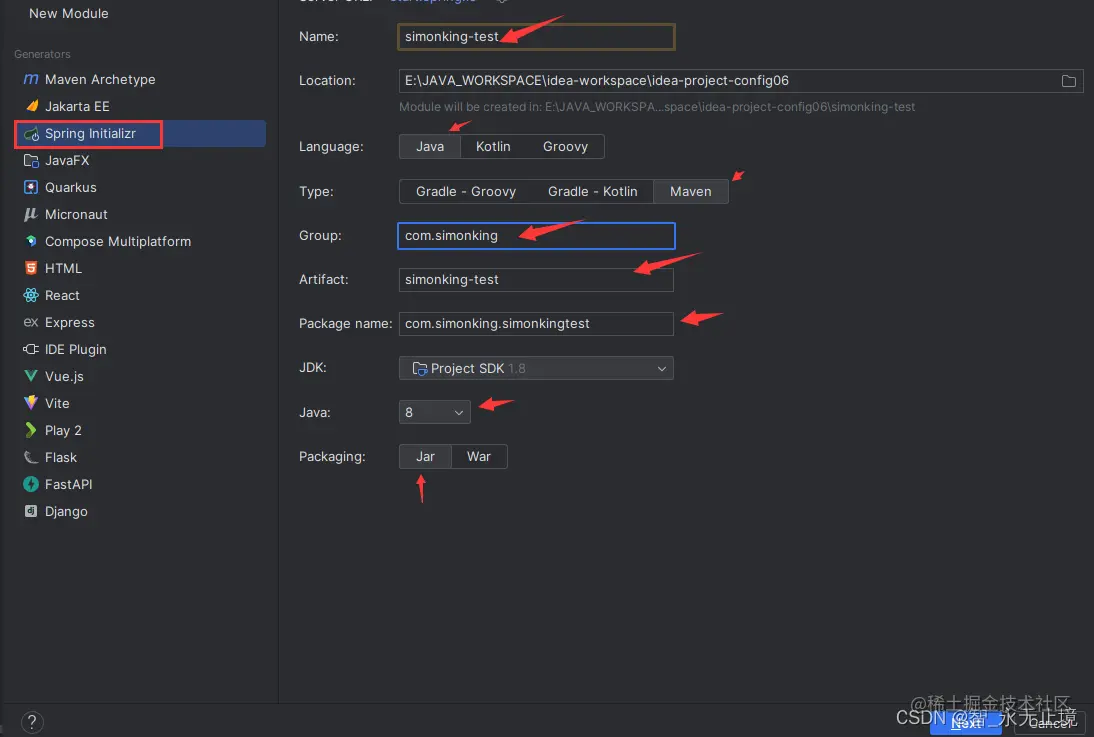Screen dimensions: 1094x737
Task: Click into the Package name field
Action: [x=536, y=324]
